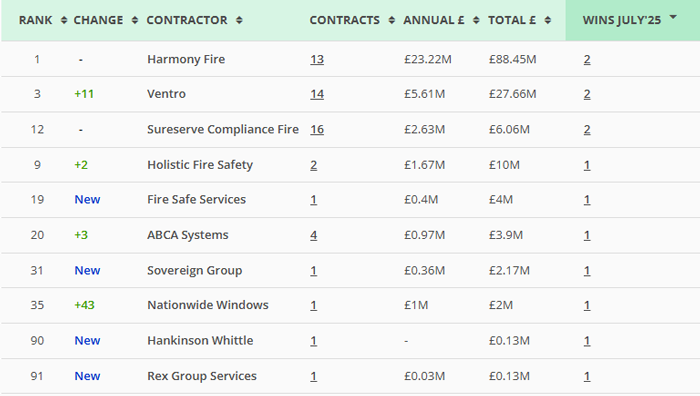Toggle the Wins July'25 descending arrow

point(673,17)
